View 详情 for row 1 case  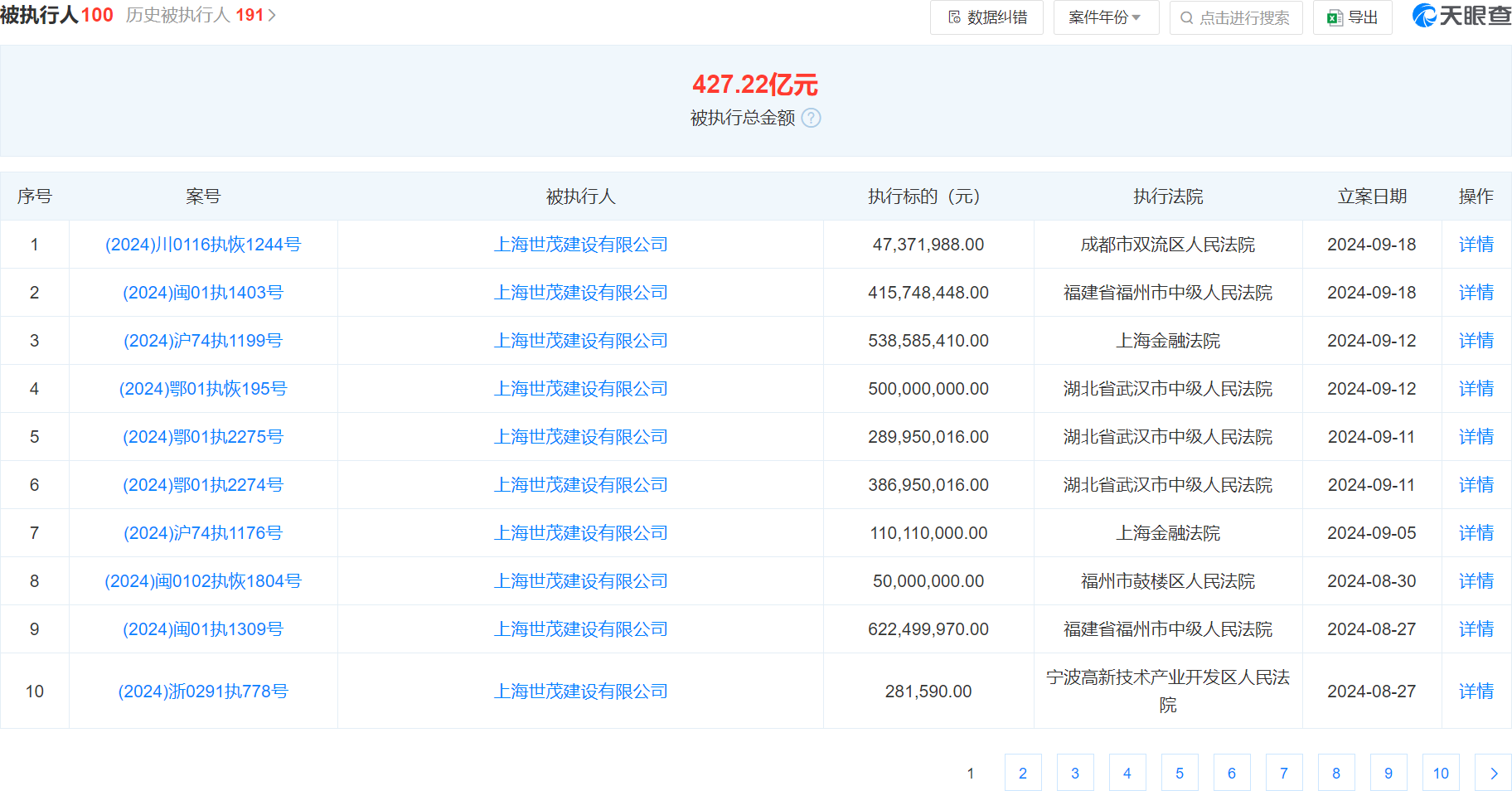[1476, 245]
